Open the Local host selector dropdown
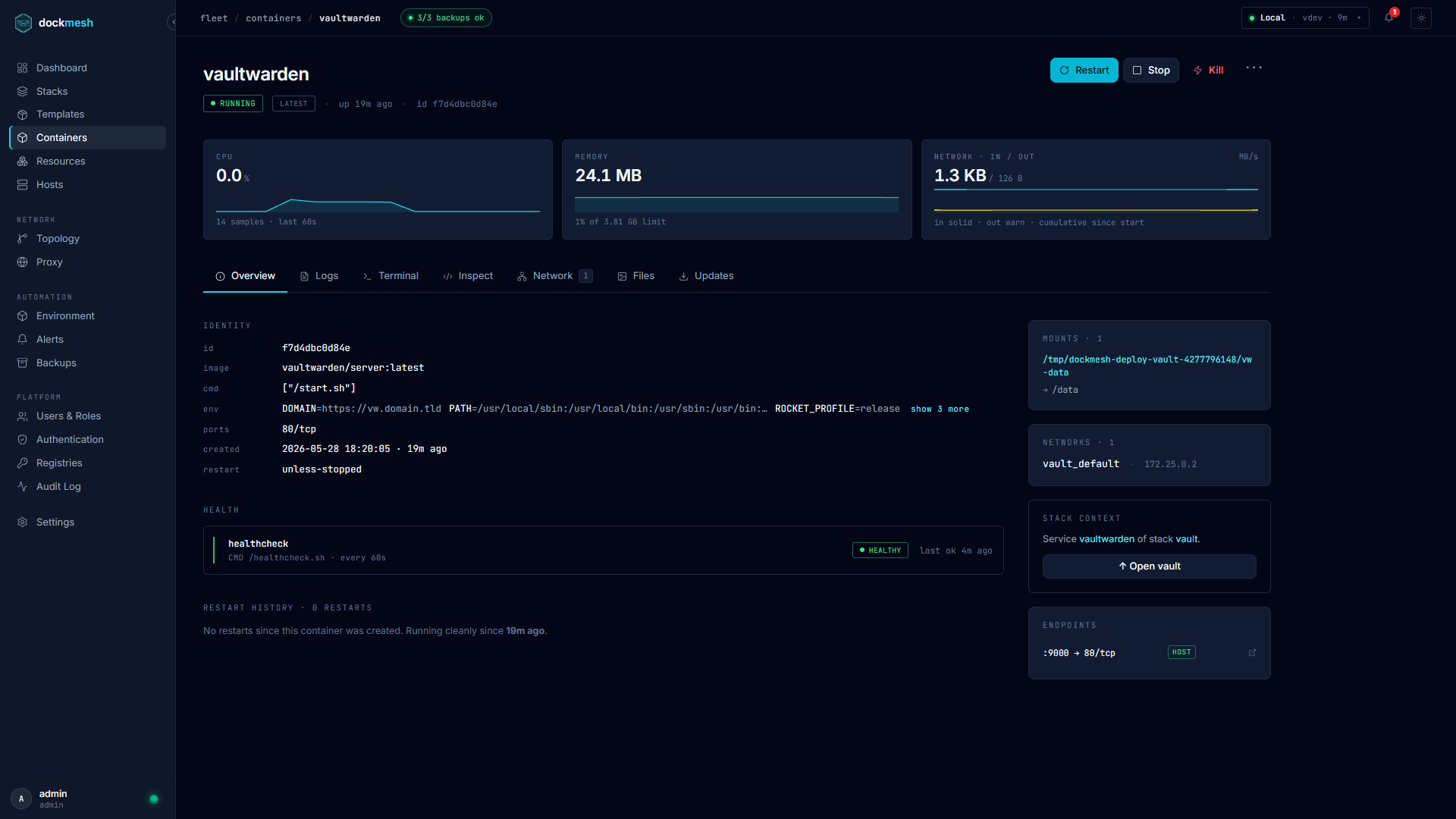This screenshot has width=1456, height=819. [1305, 17]
